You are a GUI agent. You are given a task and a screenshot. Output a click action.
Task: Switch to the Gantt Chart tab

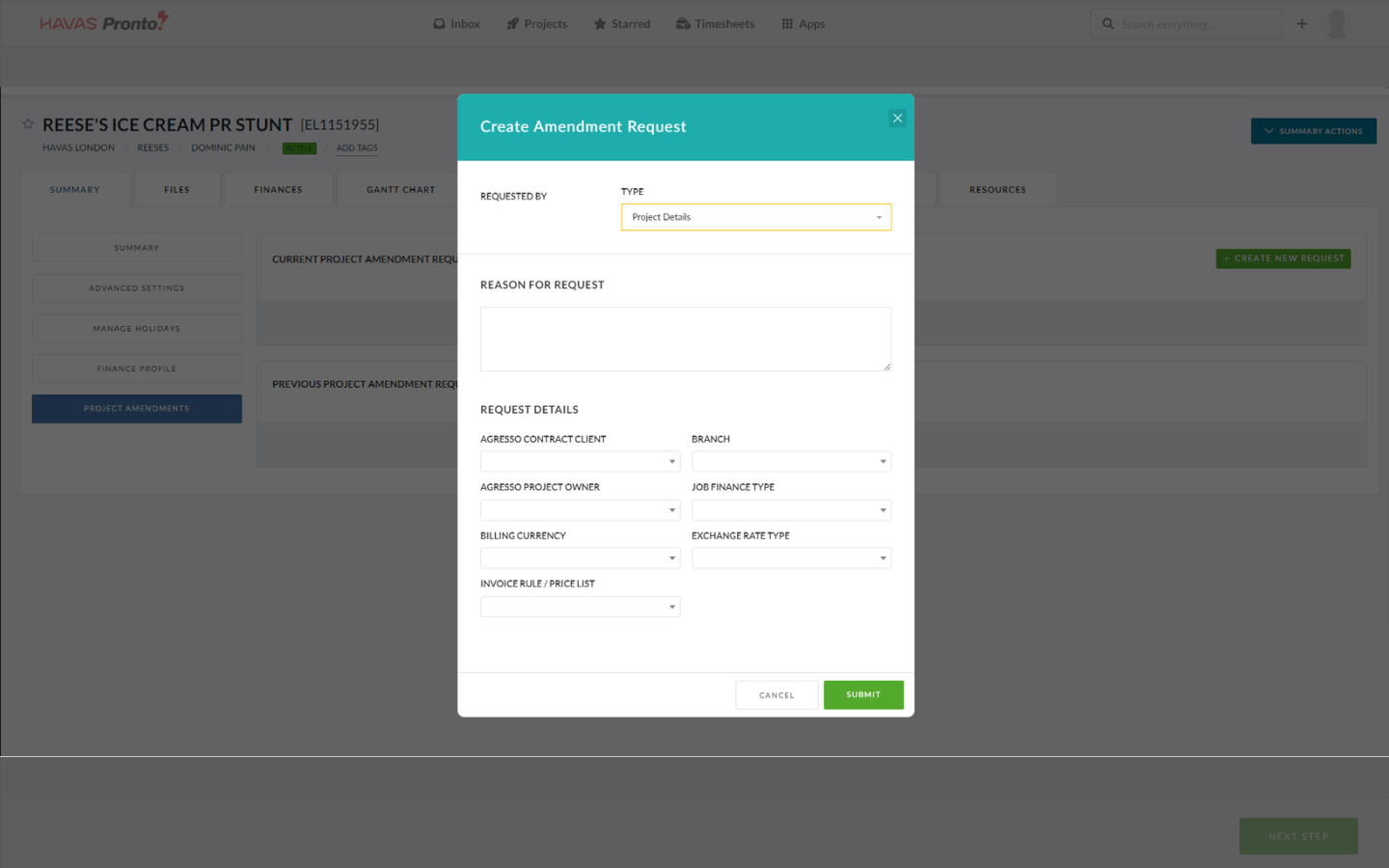[x=400, y=190]
